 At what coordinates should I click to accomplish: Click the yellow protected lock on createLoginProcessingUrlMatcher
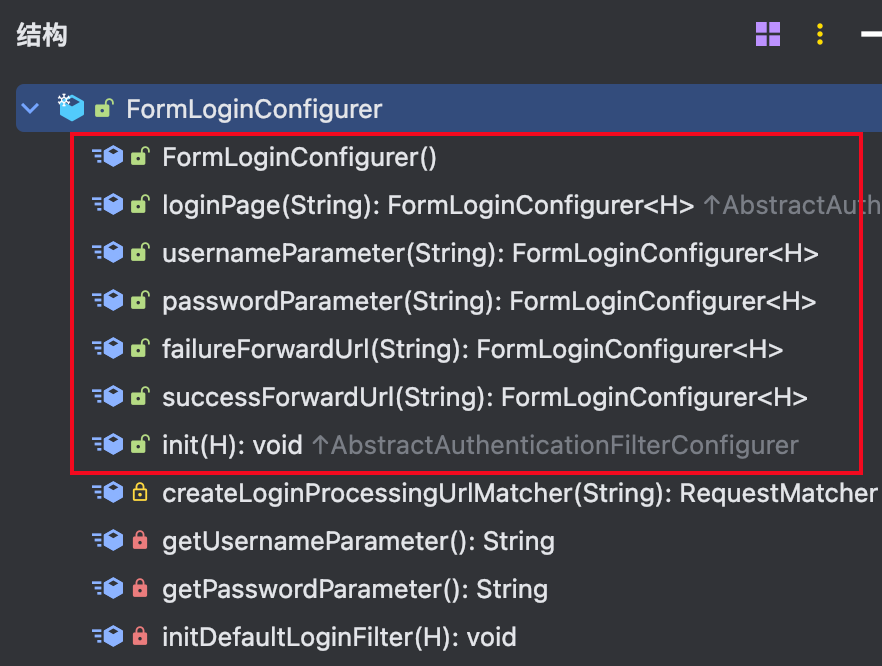click(x=140, y=492)
